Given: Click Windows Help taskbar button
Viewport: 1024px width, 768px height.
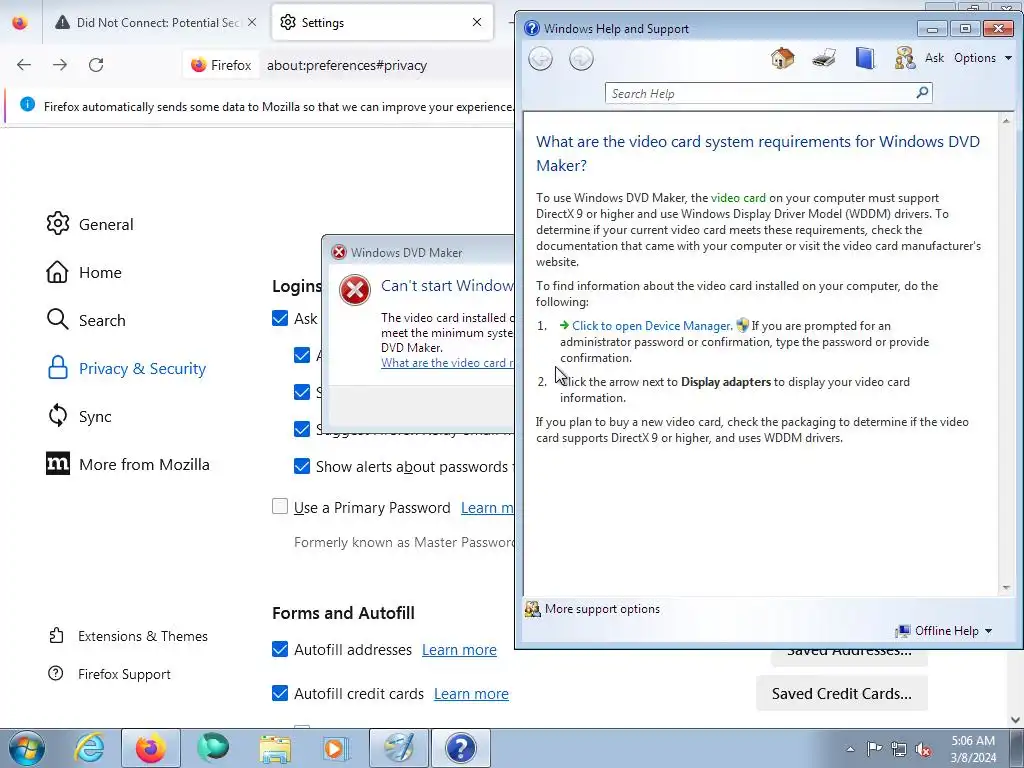Looking at the screenshot, I should 460,748.
